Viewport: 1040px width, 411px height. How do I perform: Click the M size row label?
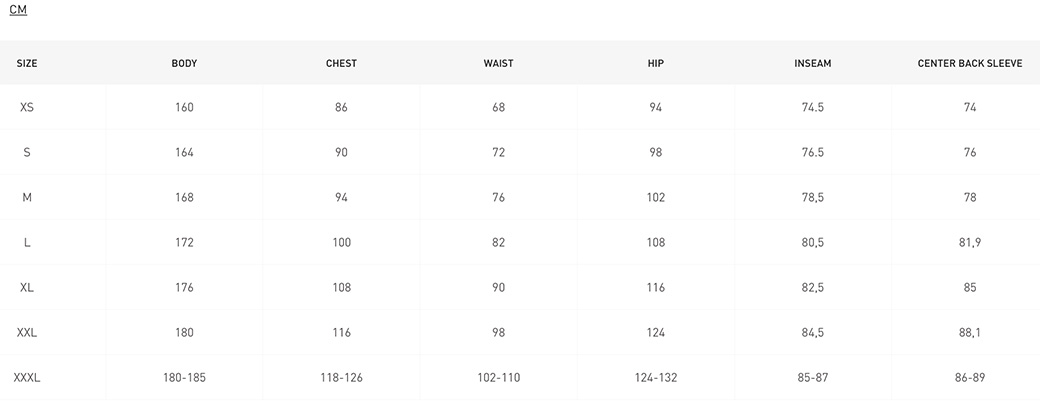coord(27,198)
